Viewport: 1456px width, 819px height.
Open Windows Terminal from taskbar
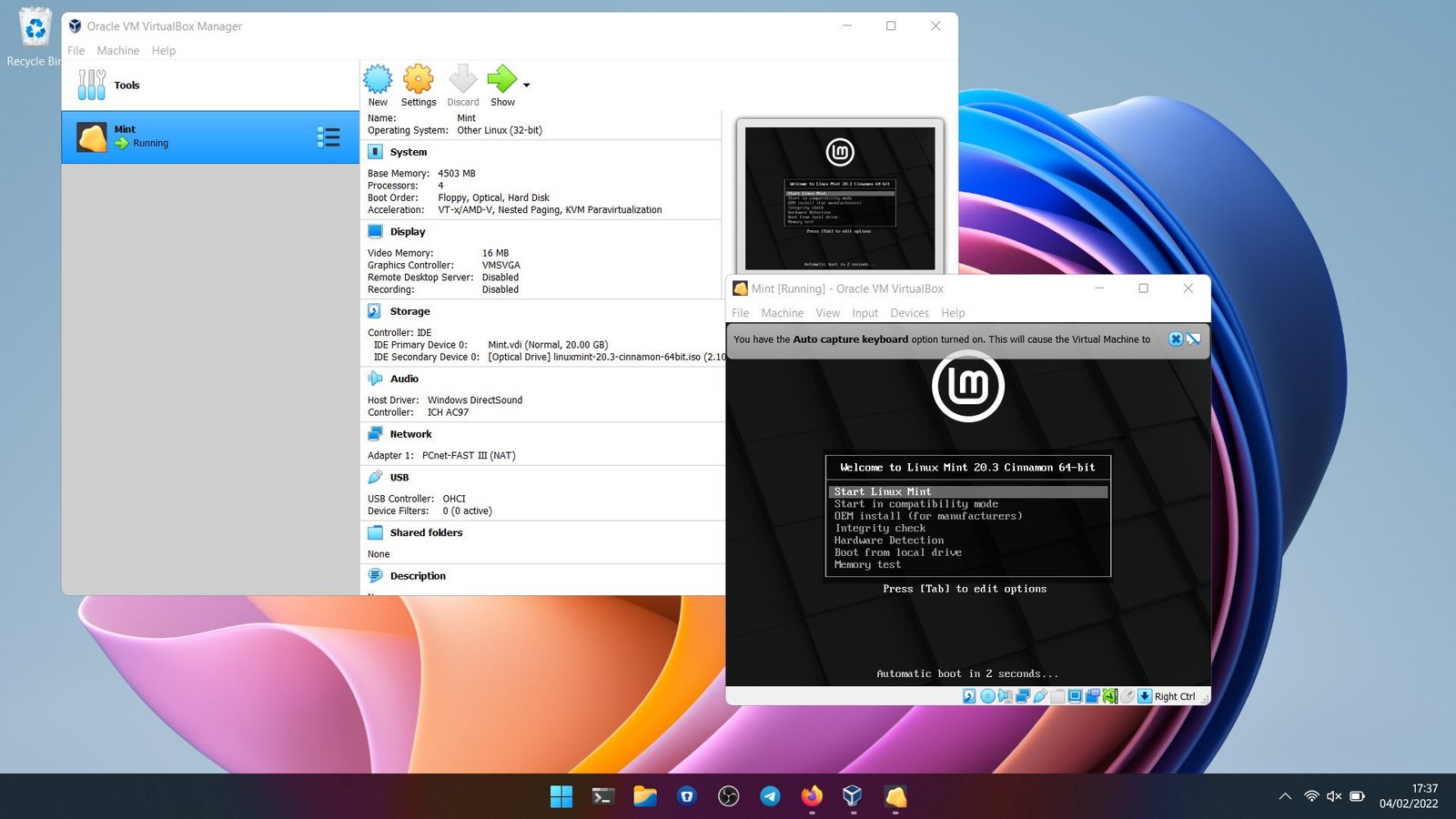click(x=602, y=796)
